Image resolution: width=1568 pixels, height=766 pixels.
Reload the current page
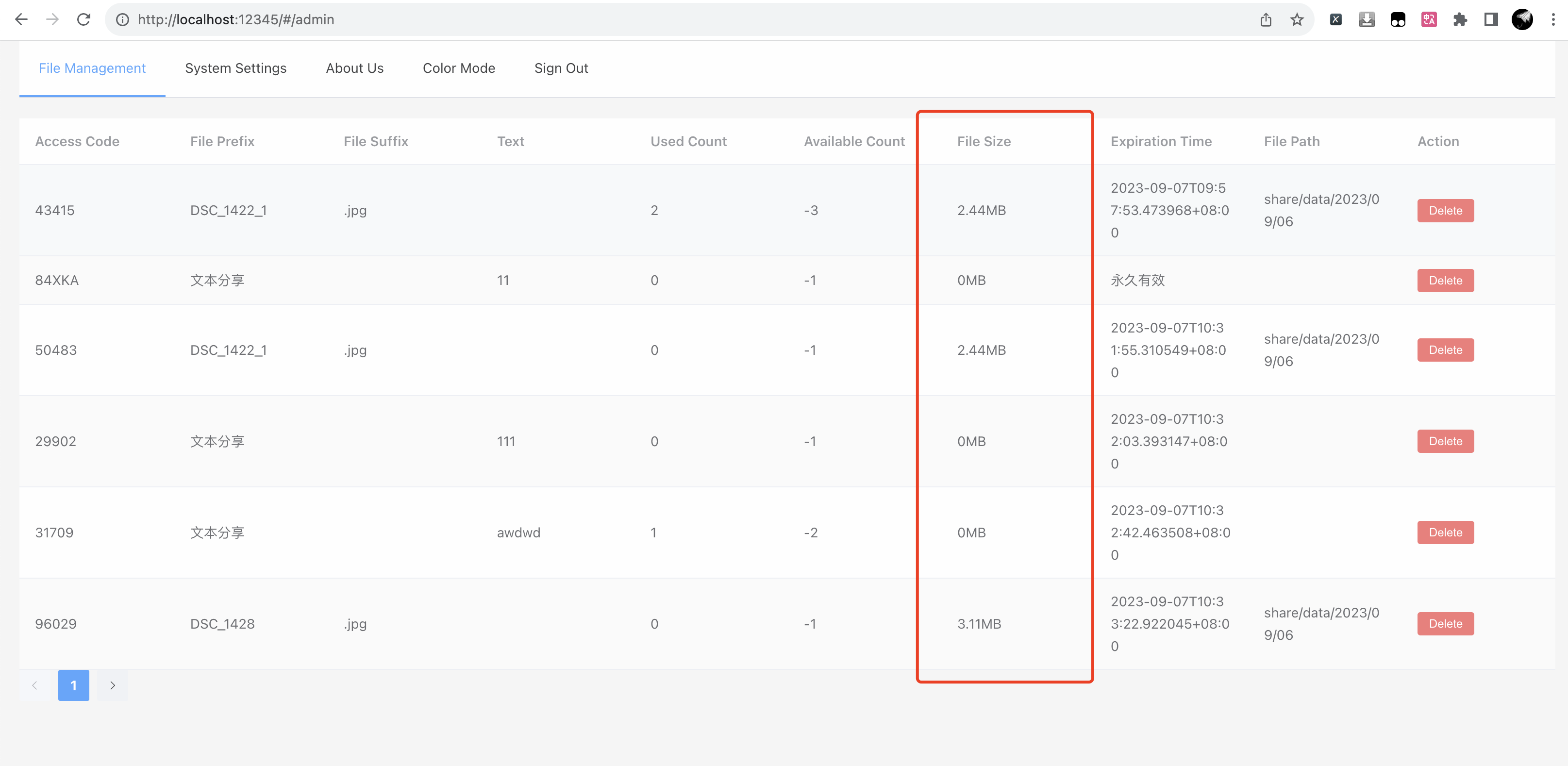tap(83, 19)
